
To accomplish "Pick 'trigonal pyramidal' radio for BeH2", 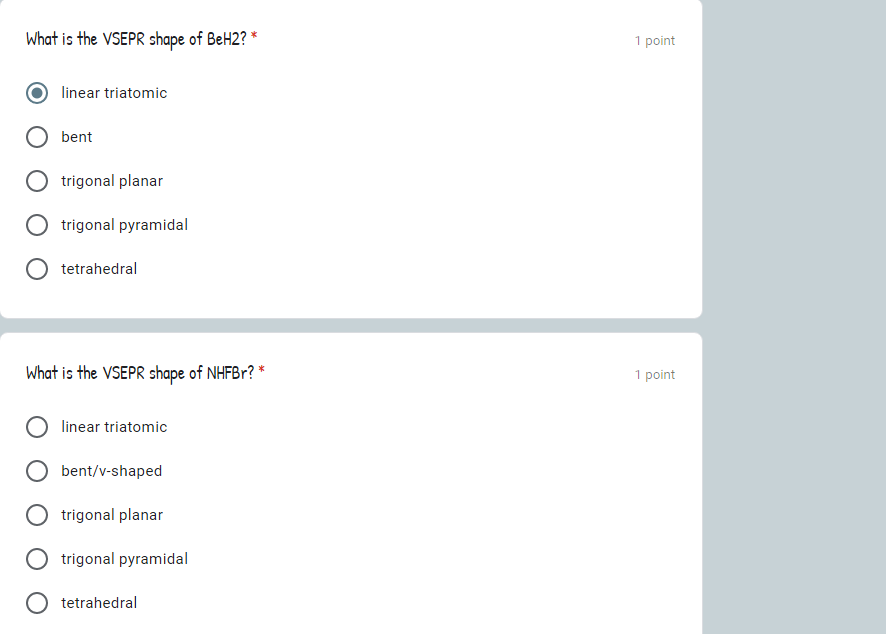I will (37, 225).
